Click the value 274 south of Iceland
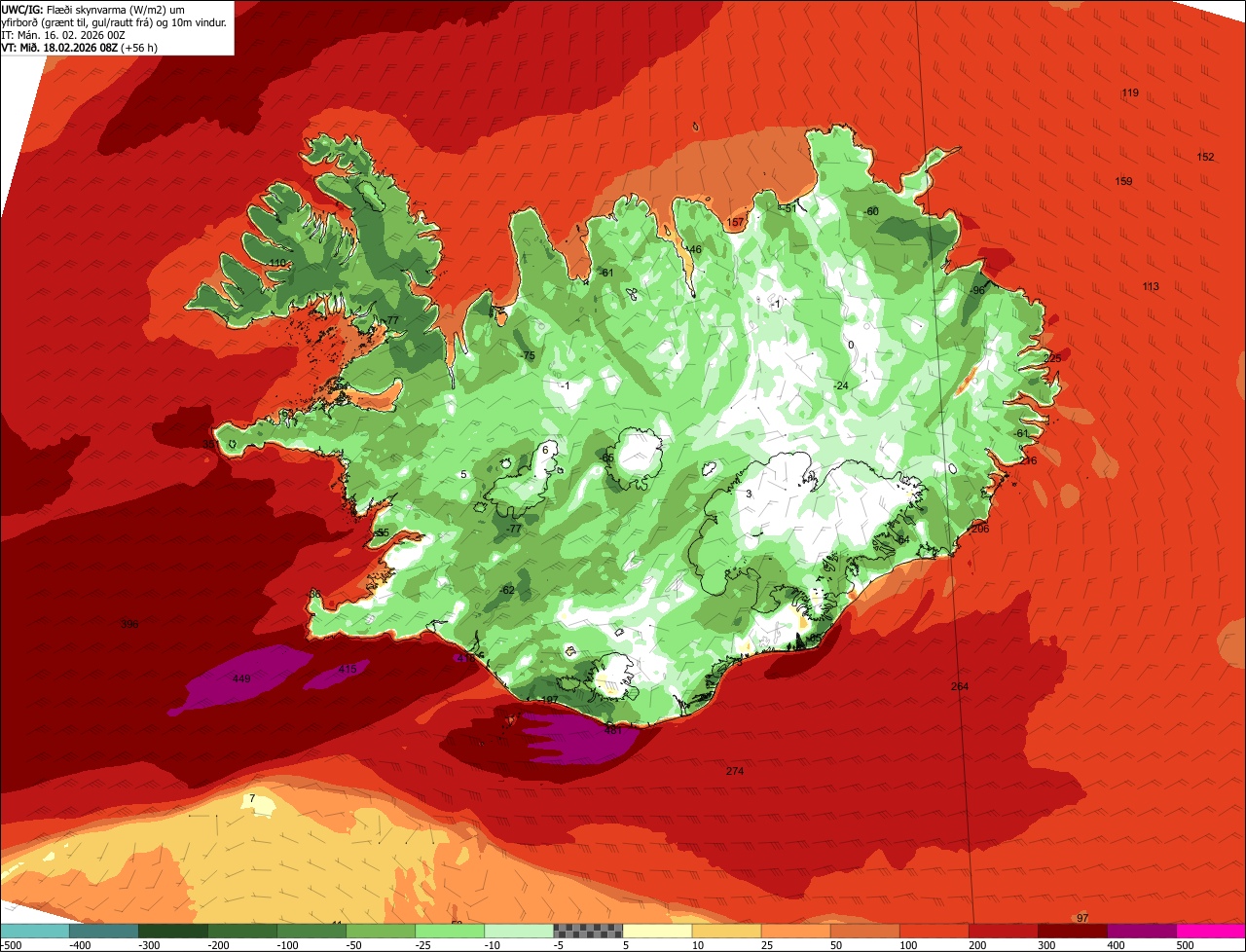 735,772
